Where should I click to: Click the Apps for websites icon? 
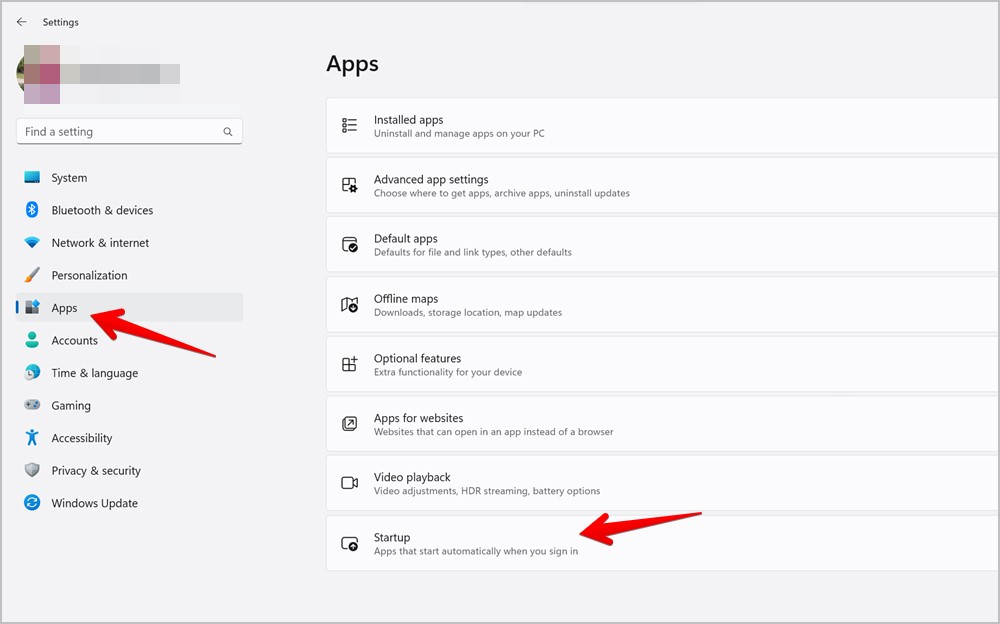tap(349, 424)
